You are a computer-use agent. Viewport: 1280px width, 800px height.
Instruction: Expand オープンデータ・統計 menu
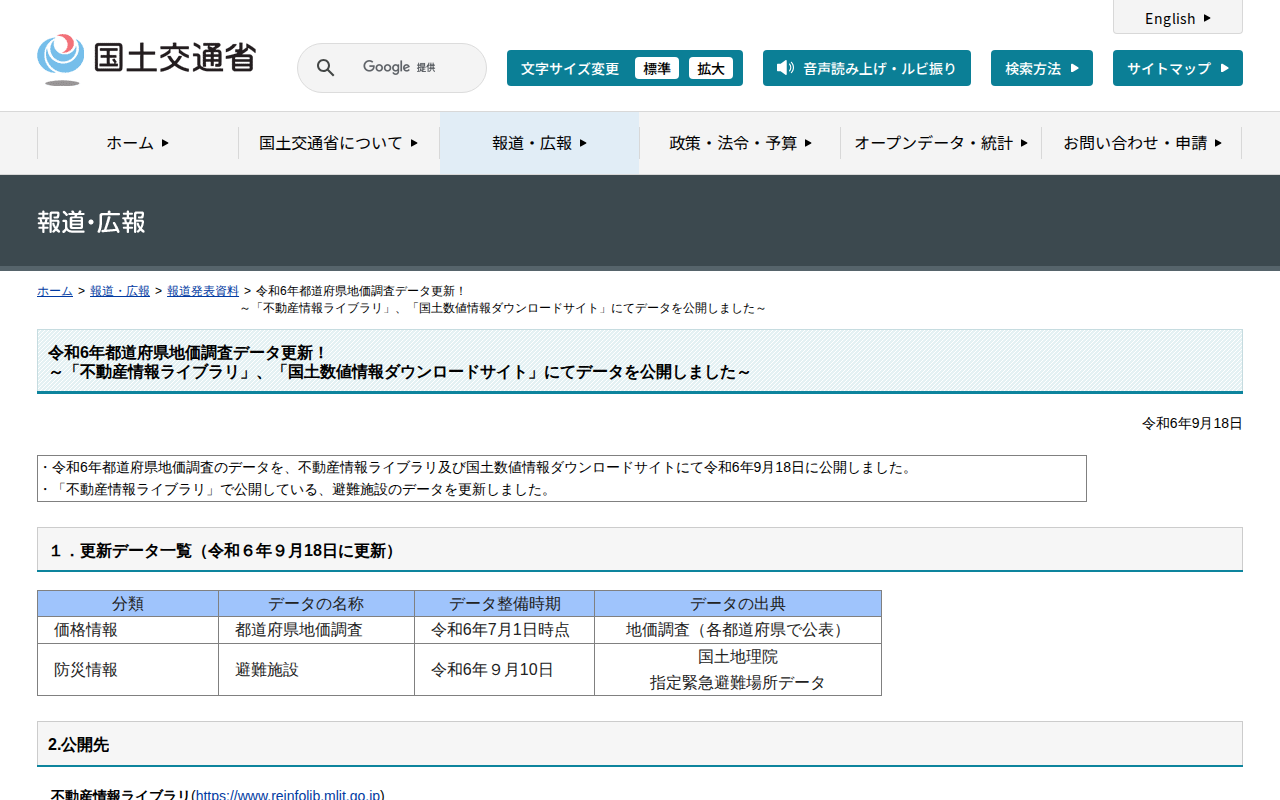click(x=940, y=143)
